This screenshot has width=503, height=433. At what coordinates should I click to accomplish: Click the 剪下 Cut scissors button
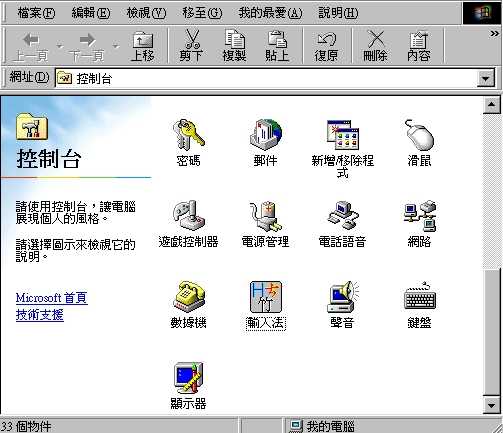(191, 46)
